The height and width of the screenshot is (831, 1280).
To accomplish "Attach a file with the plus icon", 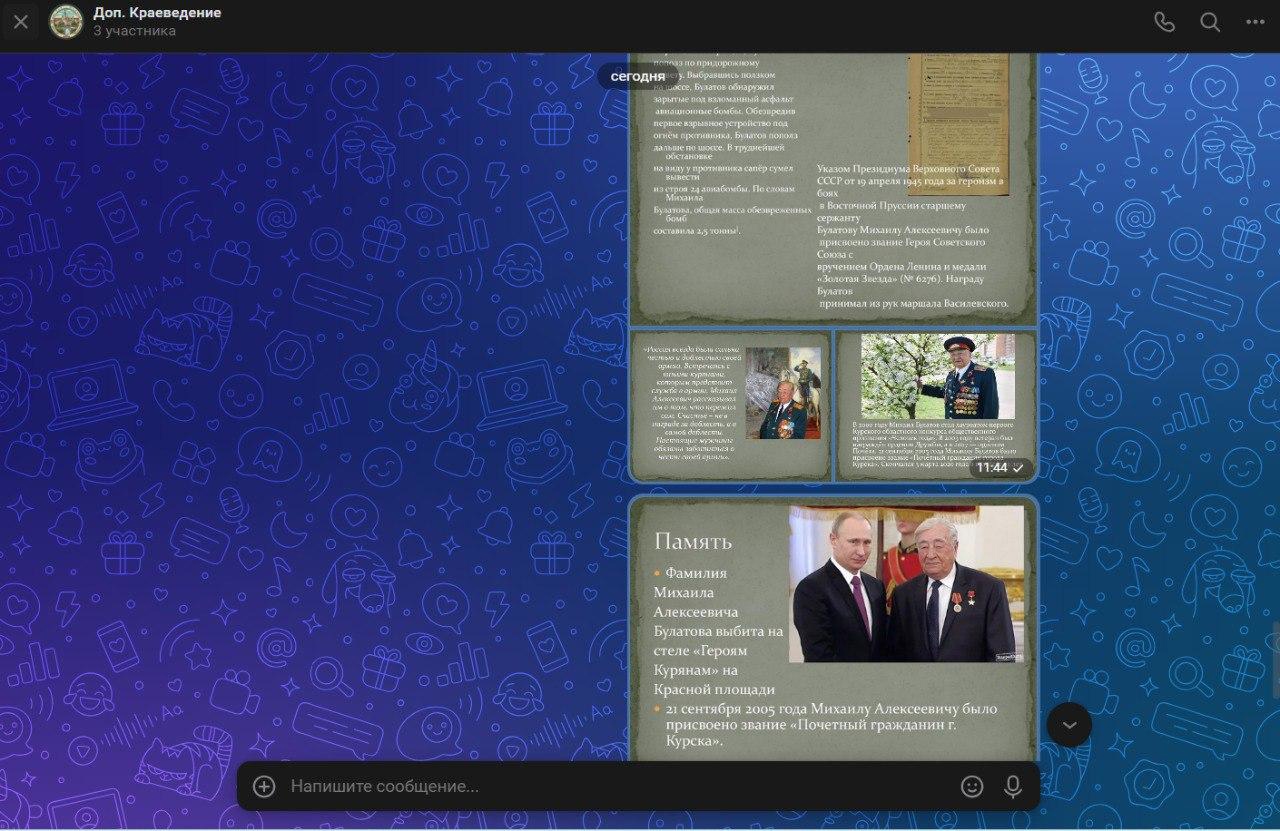I will click(264, 786).
